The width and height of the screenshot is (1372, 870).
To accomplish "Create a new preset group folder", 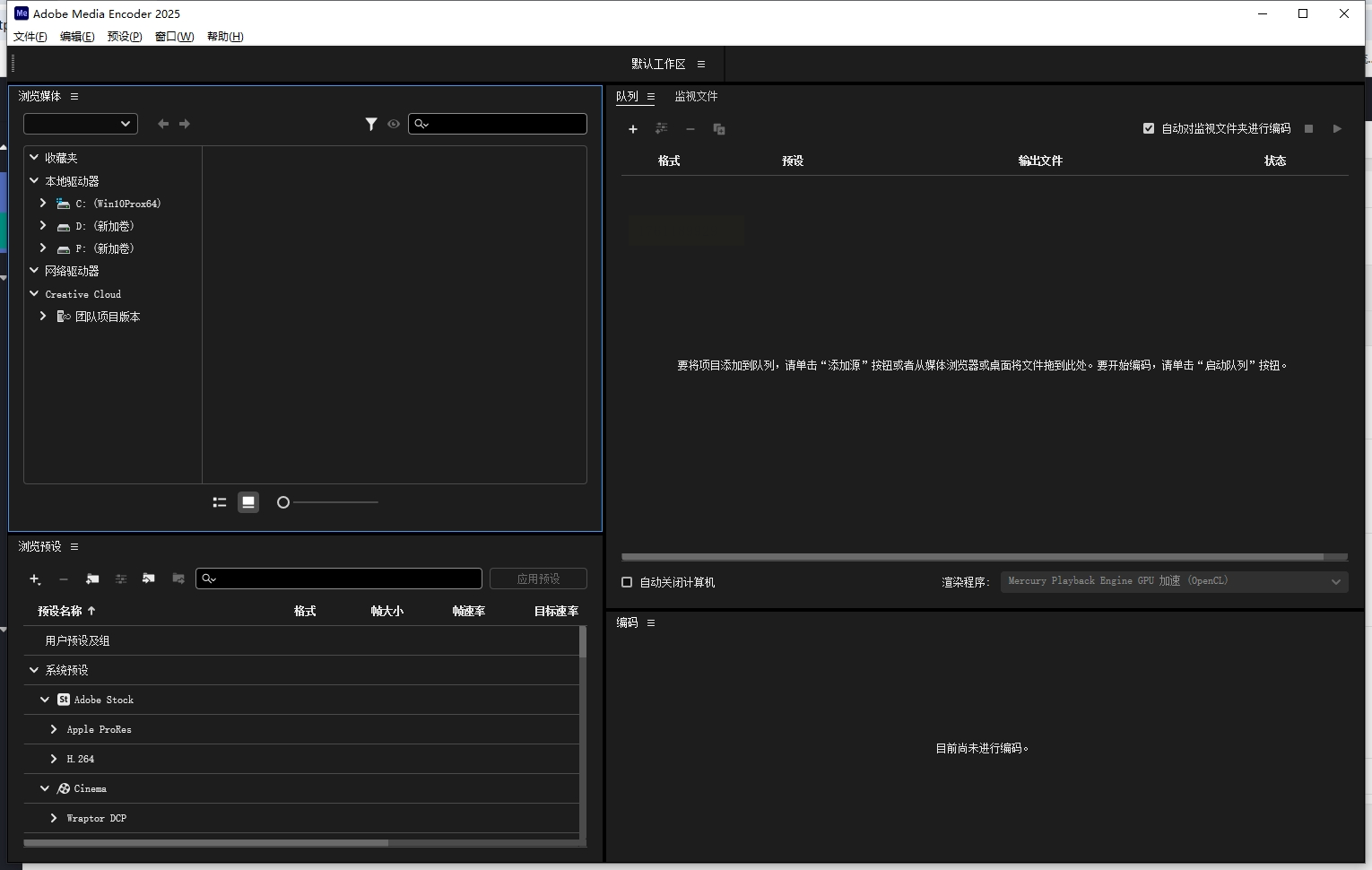I will click(x=92, y=579).
